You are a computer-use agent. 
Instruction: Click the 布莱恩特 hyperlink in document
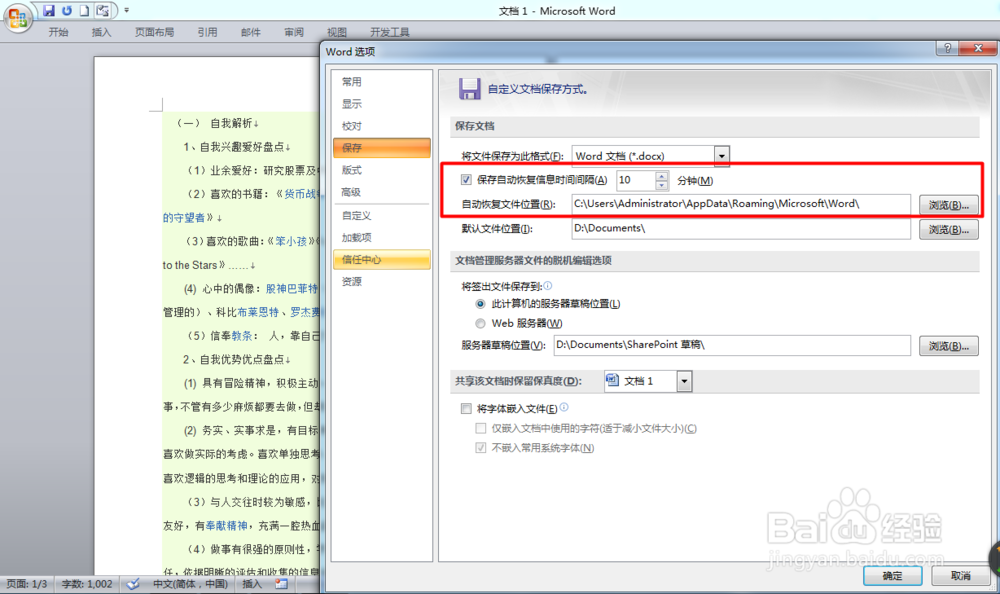pos(258,312)
